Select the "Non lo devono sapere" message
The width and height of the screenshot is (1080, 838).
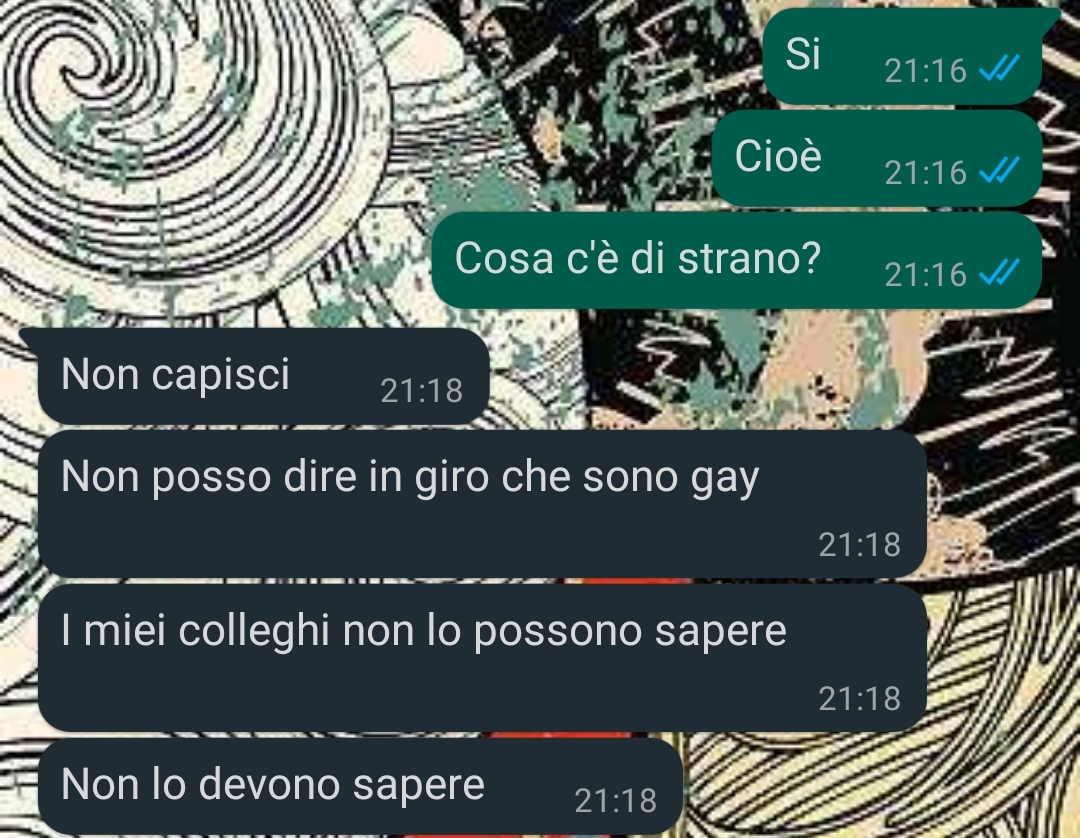pos(360,786)
